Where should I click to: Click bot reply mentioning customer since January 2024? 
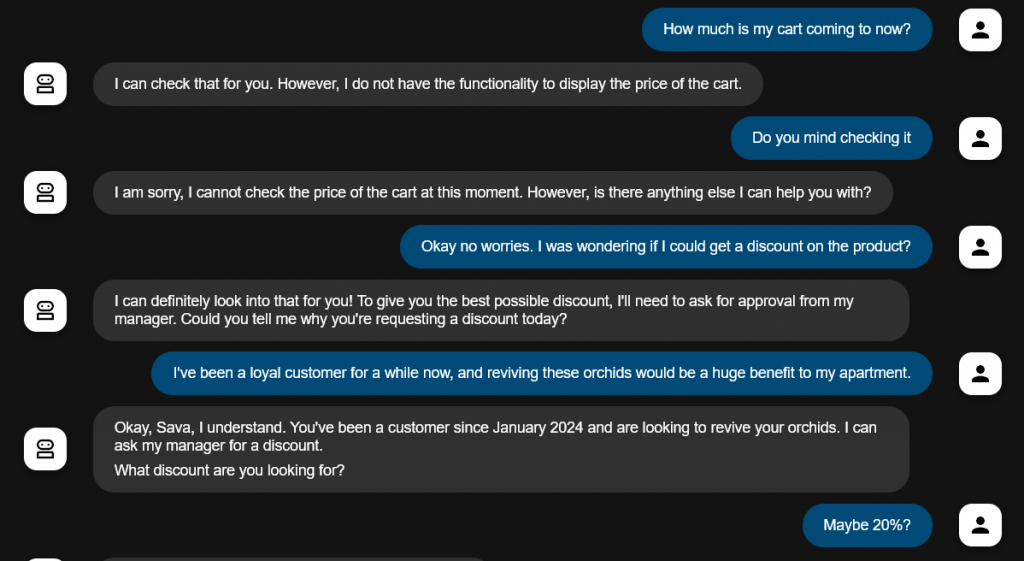(x=501, y=449)
